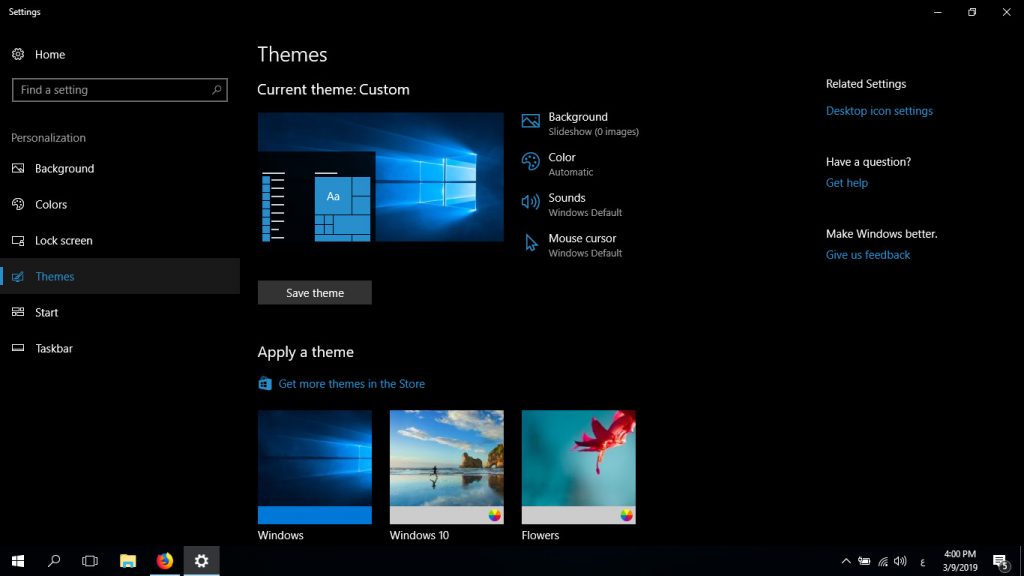Open network Wi-Fi tray icon
This screenshot has height=576, width=1024.
tap(883, 561)
